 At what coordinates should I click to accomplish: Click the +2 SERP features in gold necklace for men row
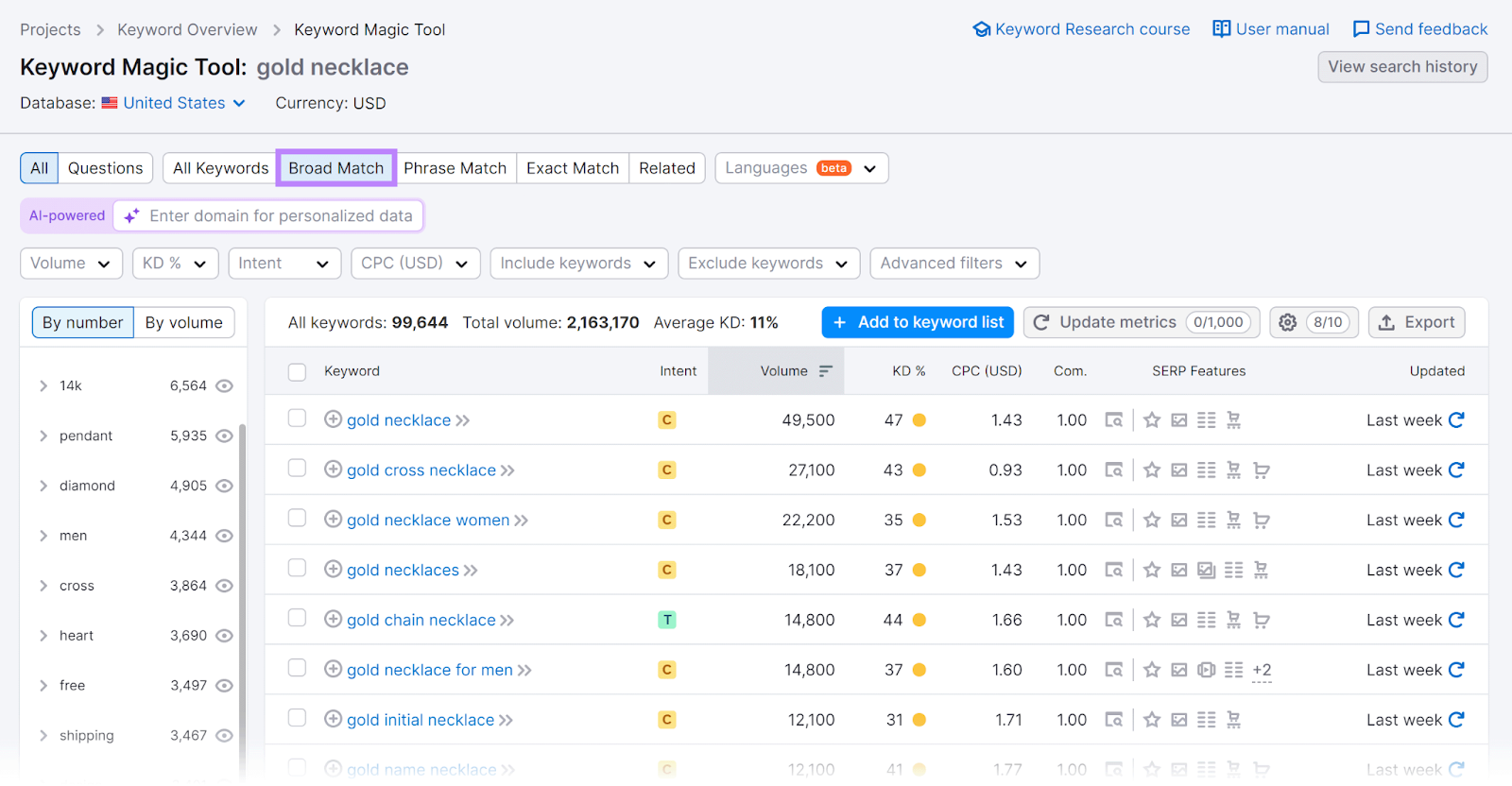point(1262,671)
